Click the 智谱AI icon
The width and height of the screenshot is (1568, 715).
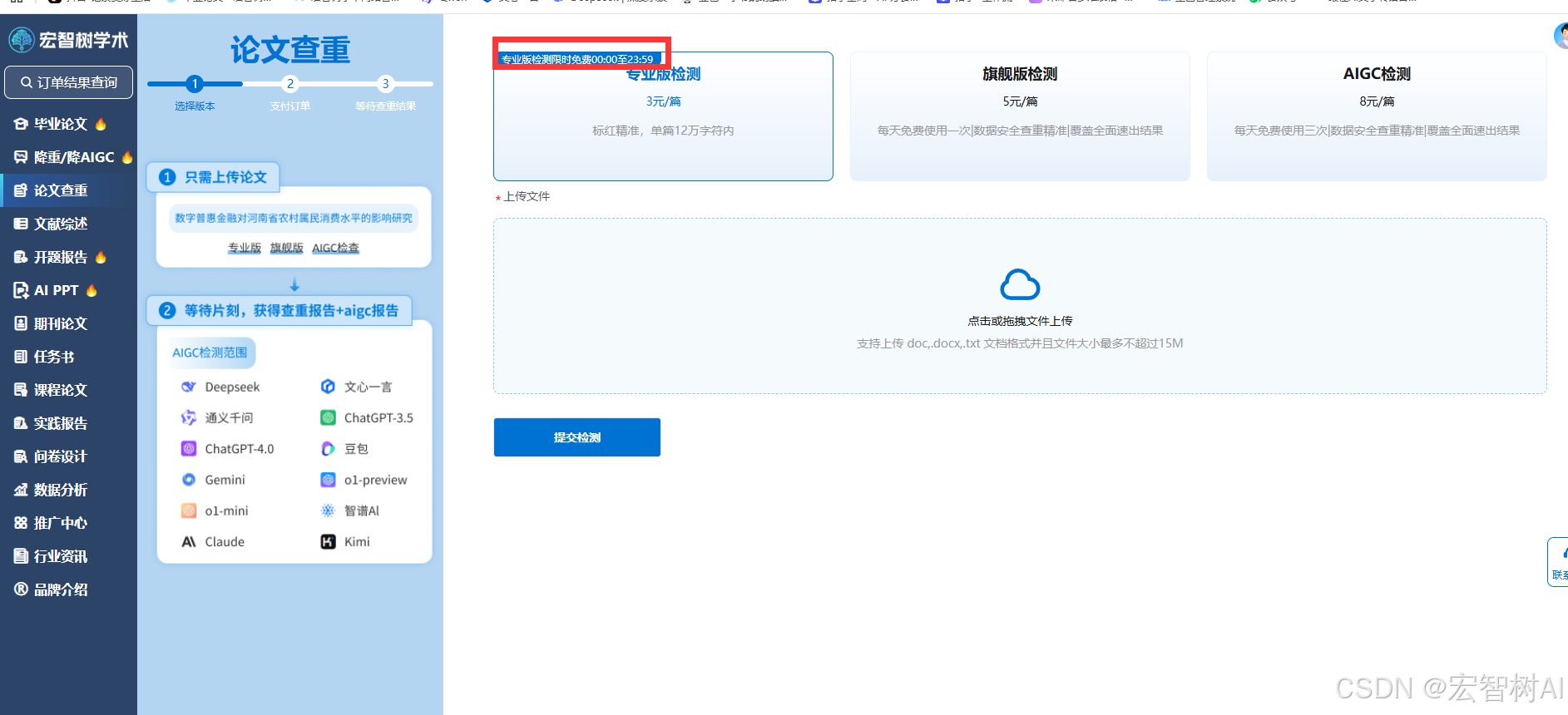(328, 510)
